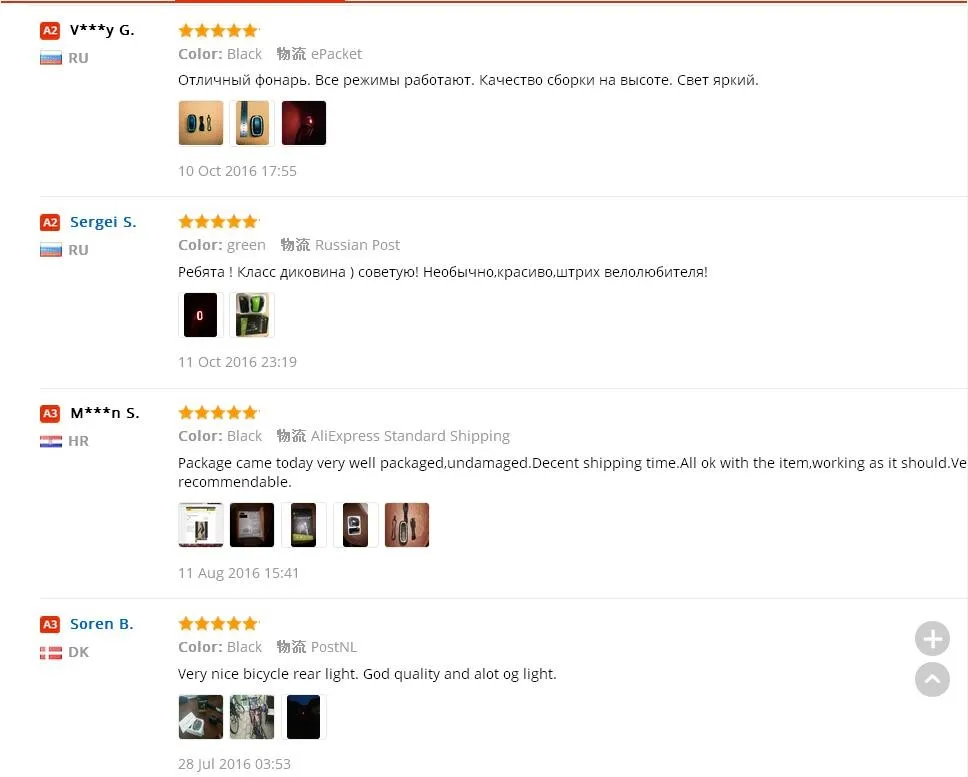Open Soren B. reviewer profile link
Viewport: 968px width, 777px height.
tap(101, 624)
